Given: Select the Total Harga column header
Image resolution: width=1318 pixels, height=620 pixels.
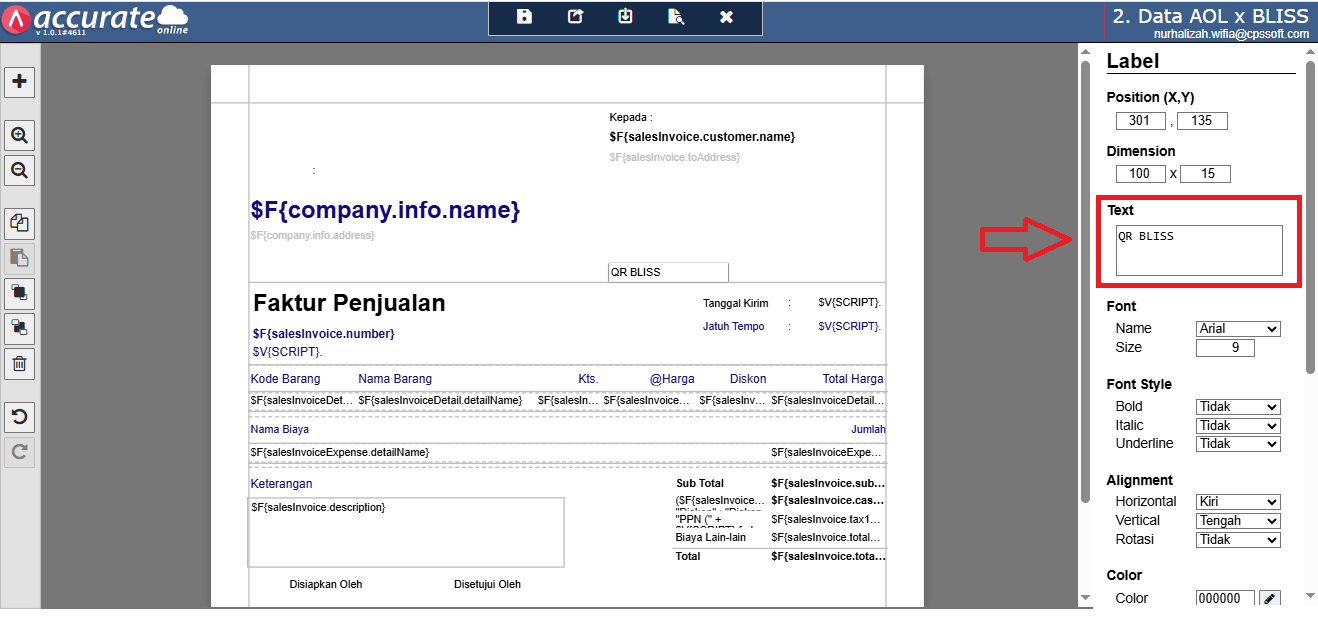Looking at the screenshot, I should point(853,379).
